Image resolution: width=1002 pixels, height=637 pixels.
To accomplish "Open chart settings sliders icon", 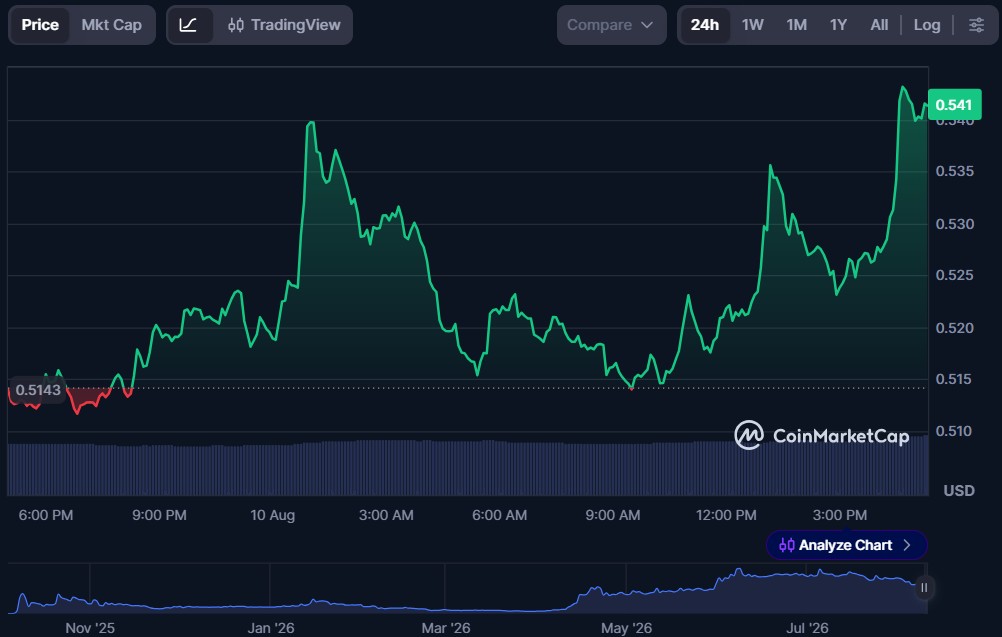I will 976,25.
